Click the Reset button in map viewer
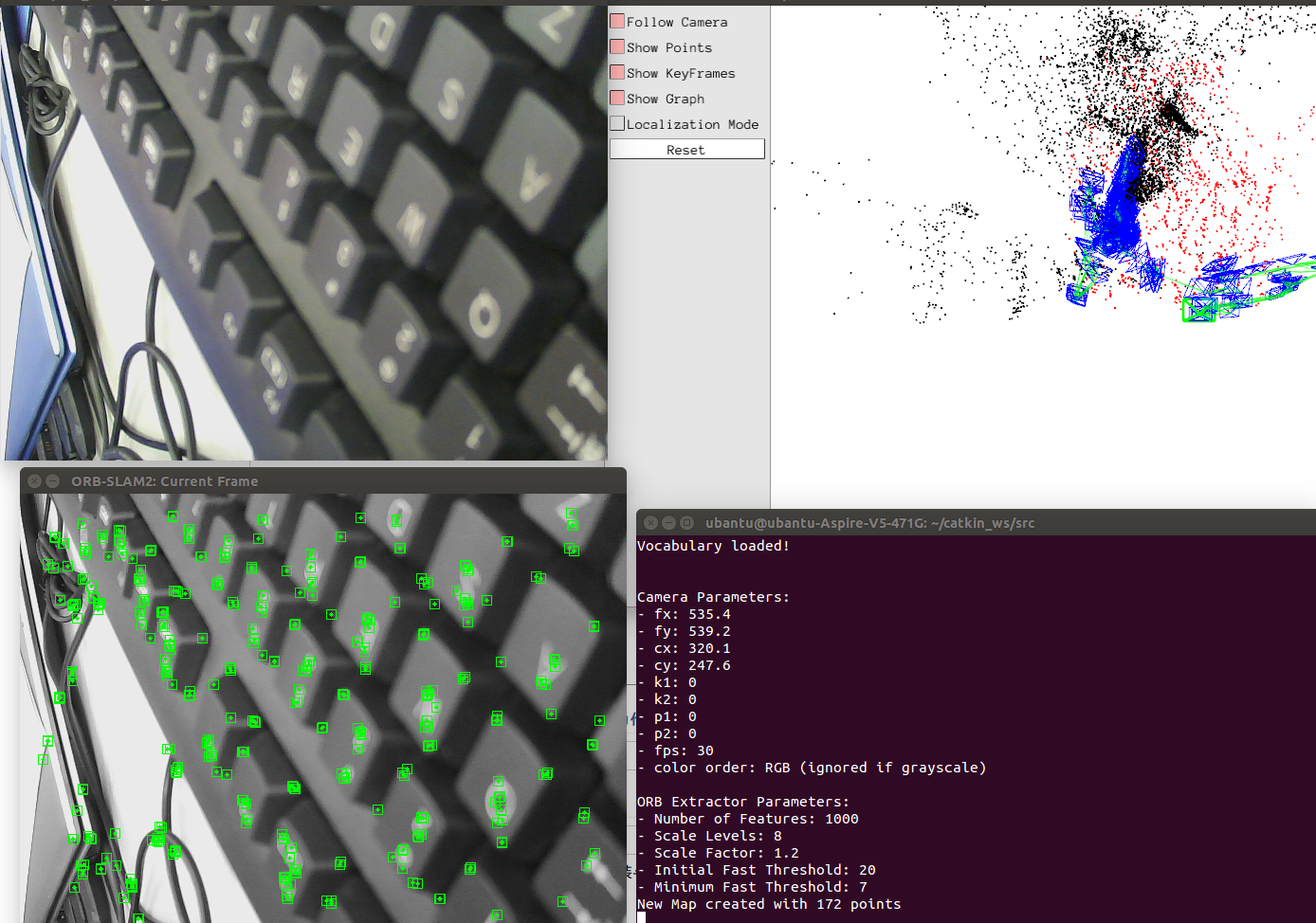The height and width of the screenshot is (923, 1316). 686,150
